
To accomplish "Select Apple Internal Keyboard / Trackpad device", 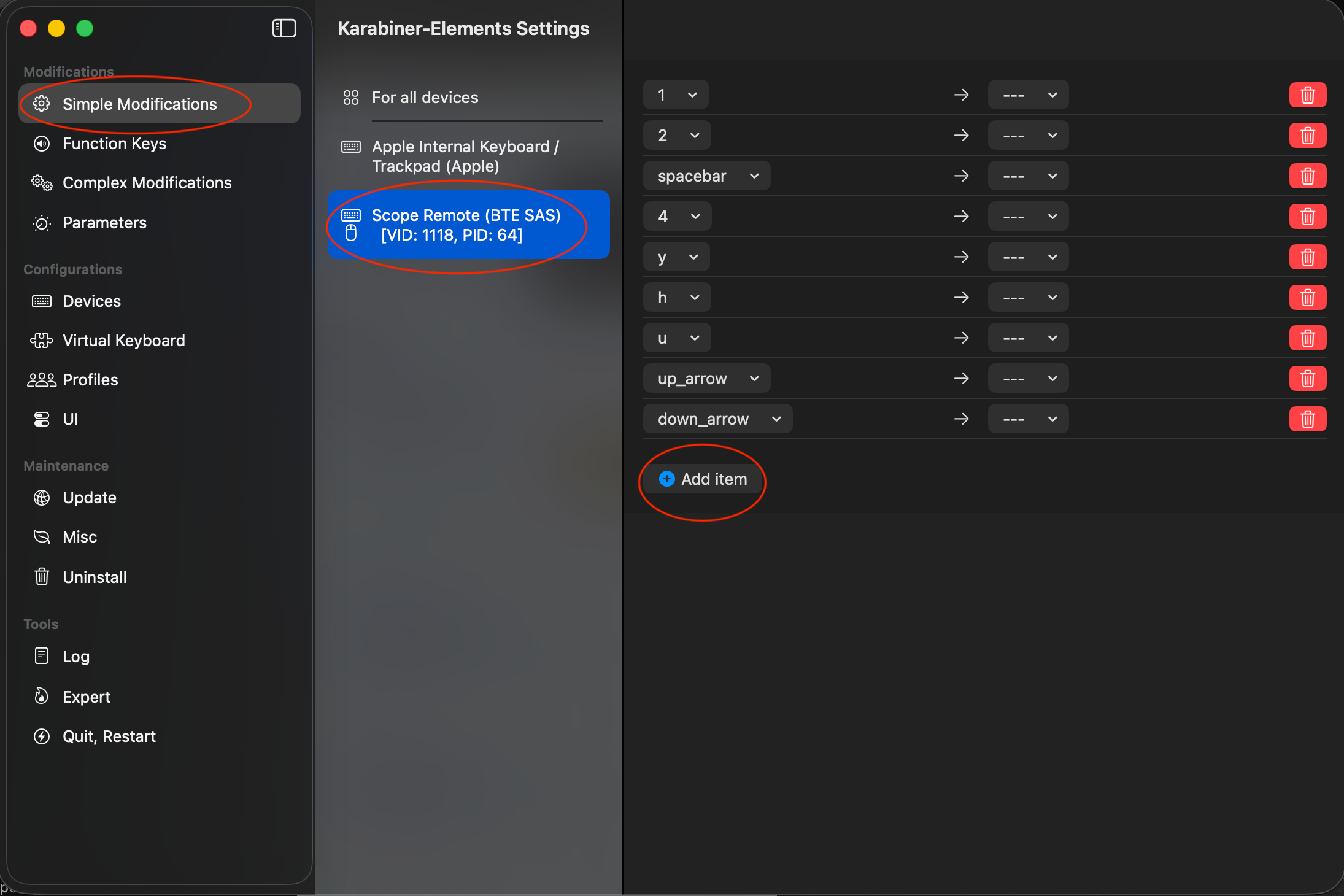I will click(x=465, y=156).
